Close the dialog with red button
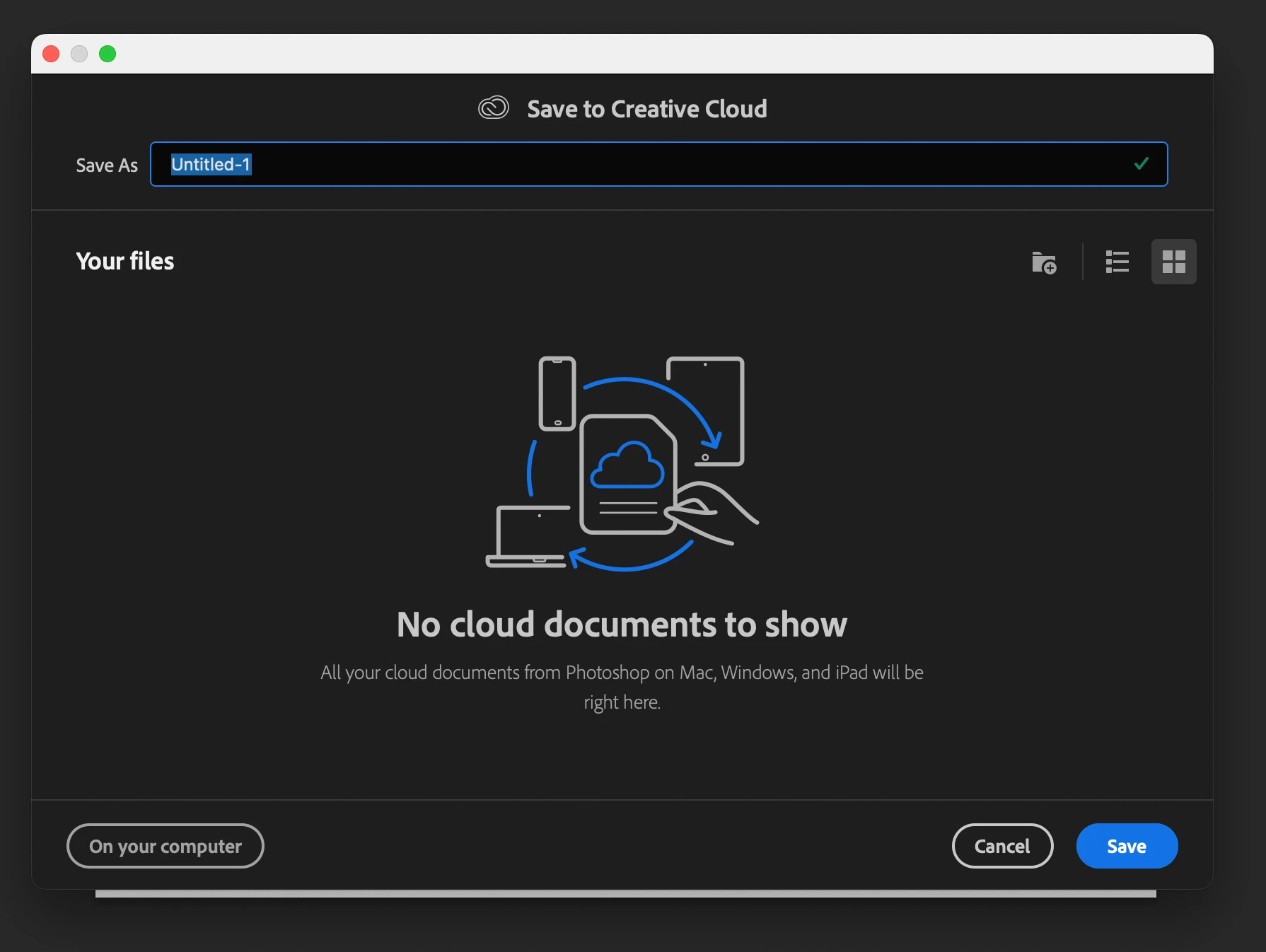The height and width of the screenshot is (952, 1266). coord(51,54)
